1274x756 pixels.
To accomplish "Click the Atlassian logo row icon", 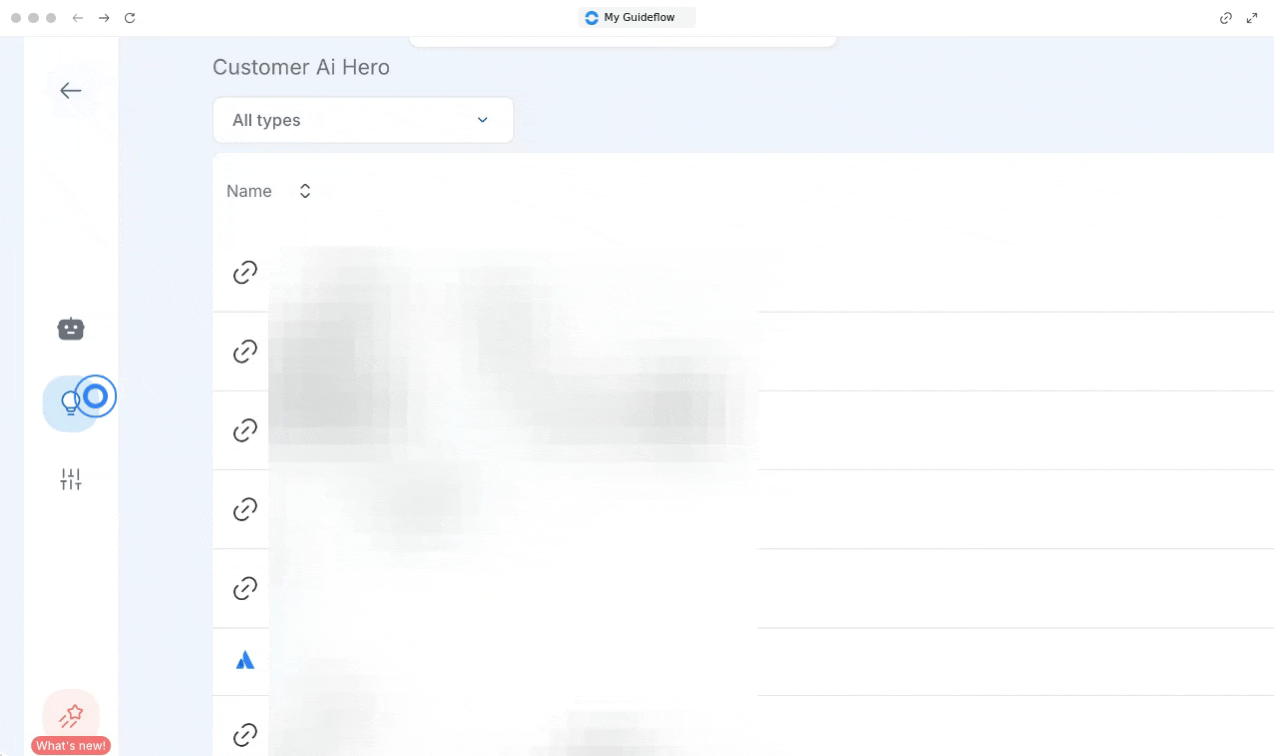I will [x=245, y=661].
